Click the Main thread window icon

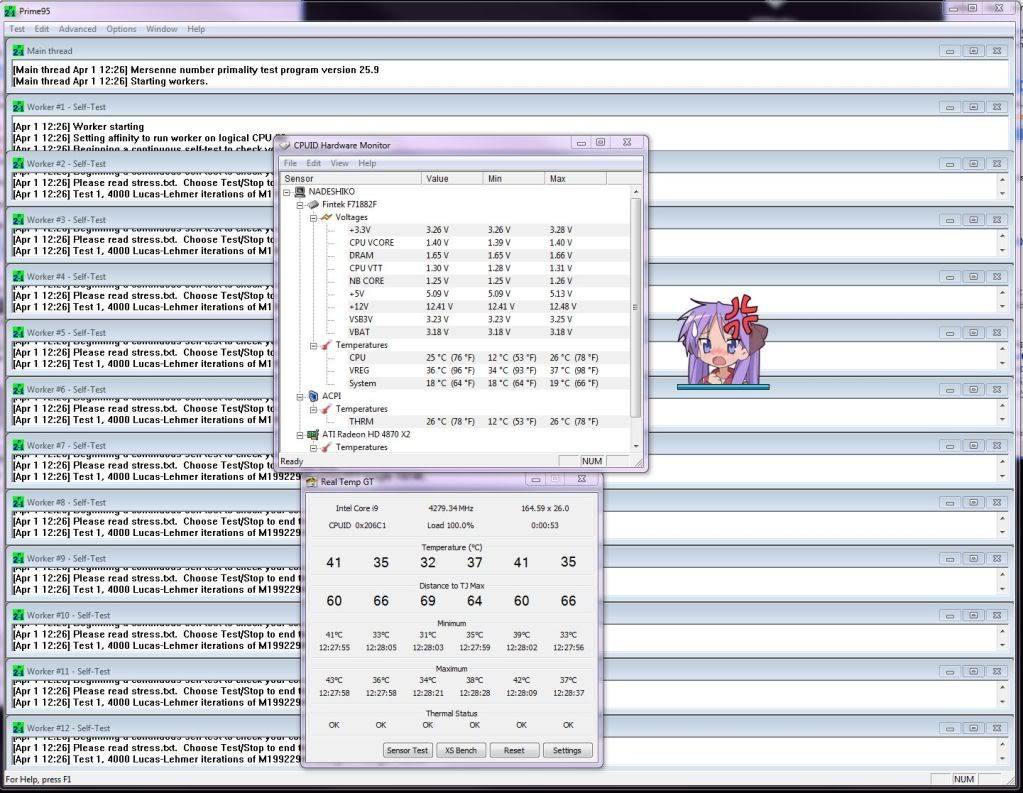[x=18, y=50]
